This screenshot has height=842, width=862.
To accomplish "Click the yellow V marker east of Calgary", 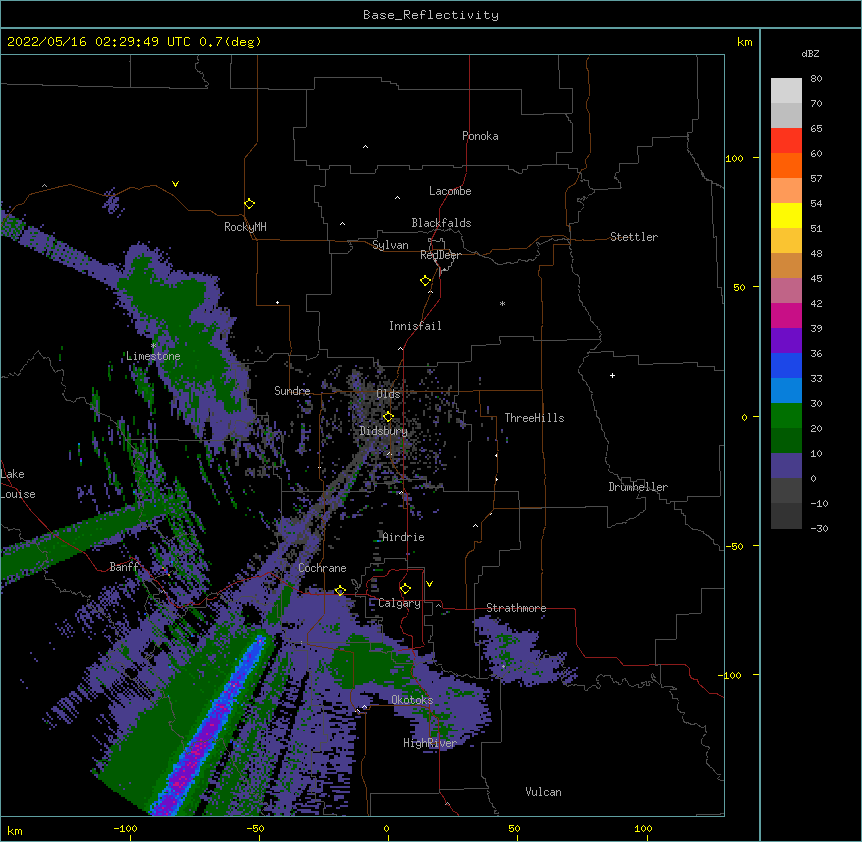I will 429,584.
